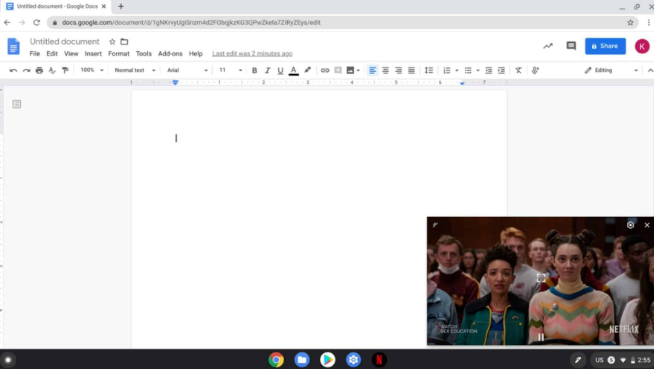Rename the Untitled document title
The image size is (654, 369).
65,42
